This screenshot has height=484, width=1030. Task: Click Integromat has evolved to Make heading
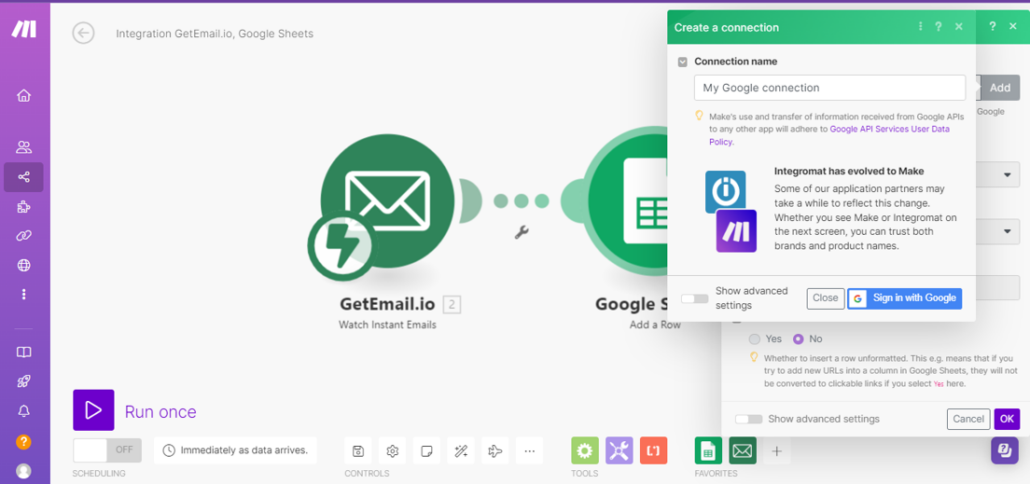849,171
